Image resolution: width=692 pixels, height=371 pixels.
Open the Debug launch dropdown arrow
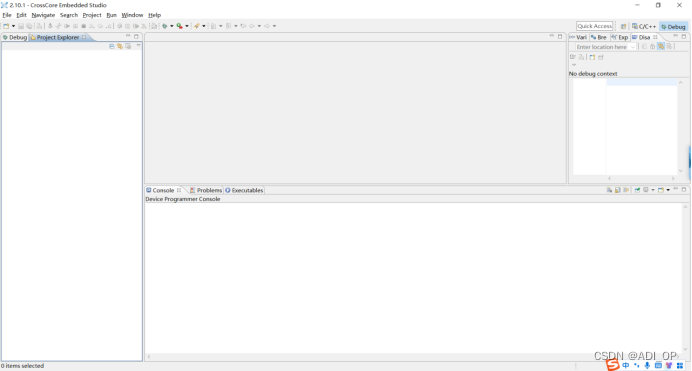pyautogui.click(x=172, y=26)
